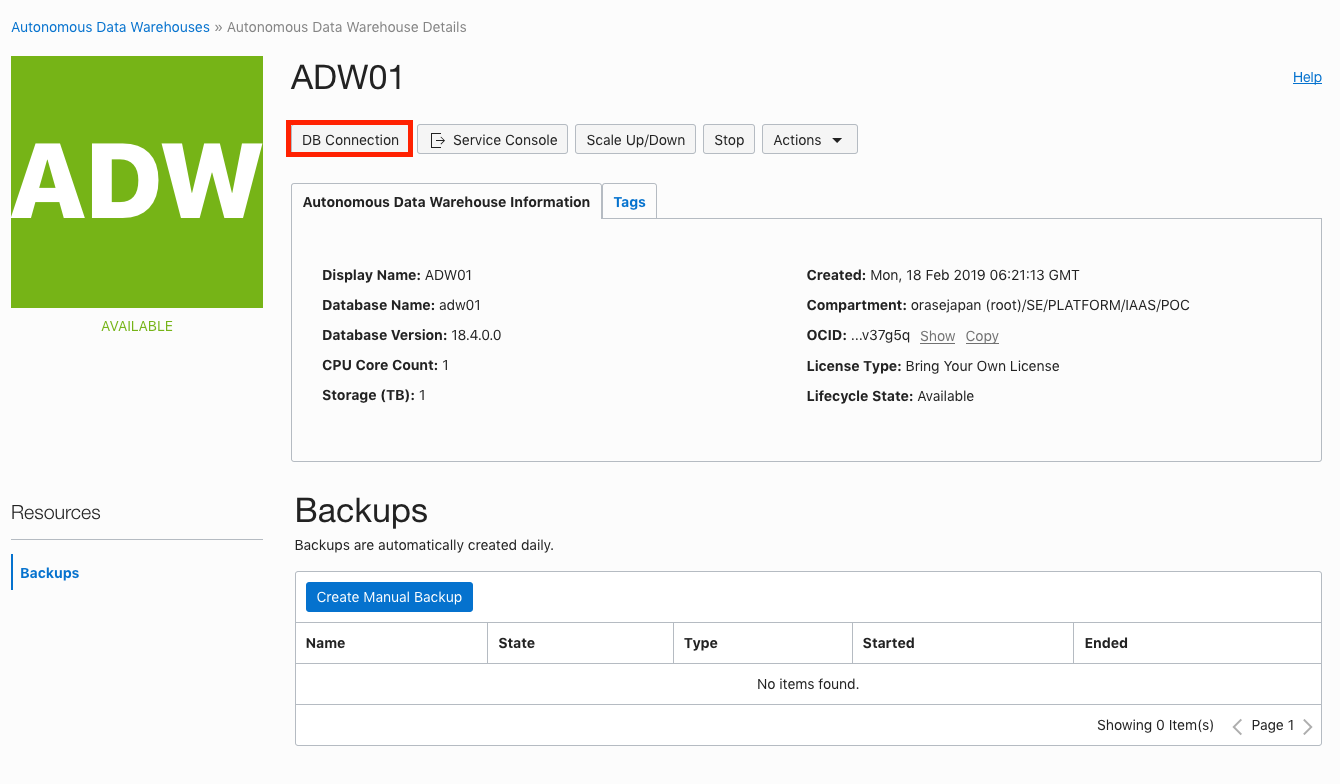Click the State column header
Image resolution: width=1340 pixels, height=784 pixels.
click(x=517, y=643)
